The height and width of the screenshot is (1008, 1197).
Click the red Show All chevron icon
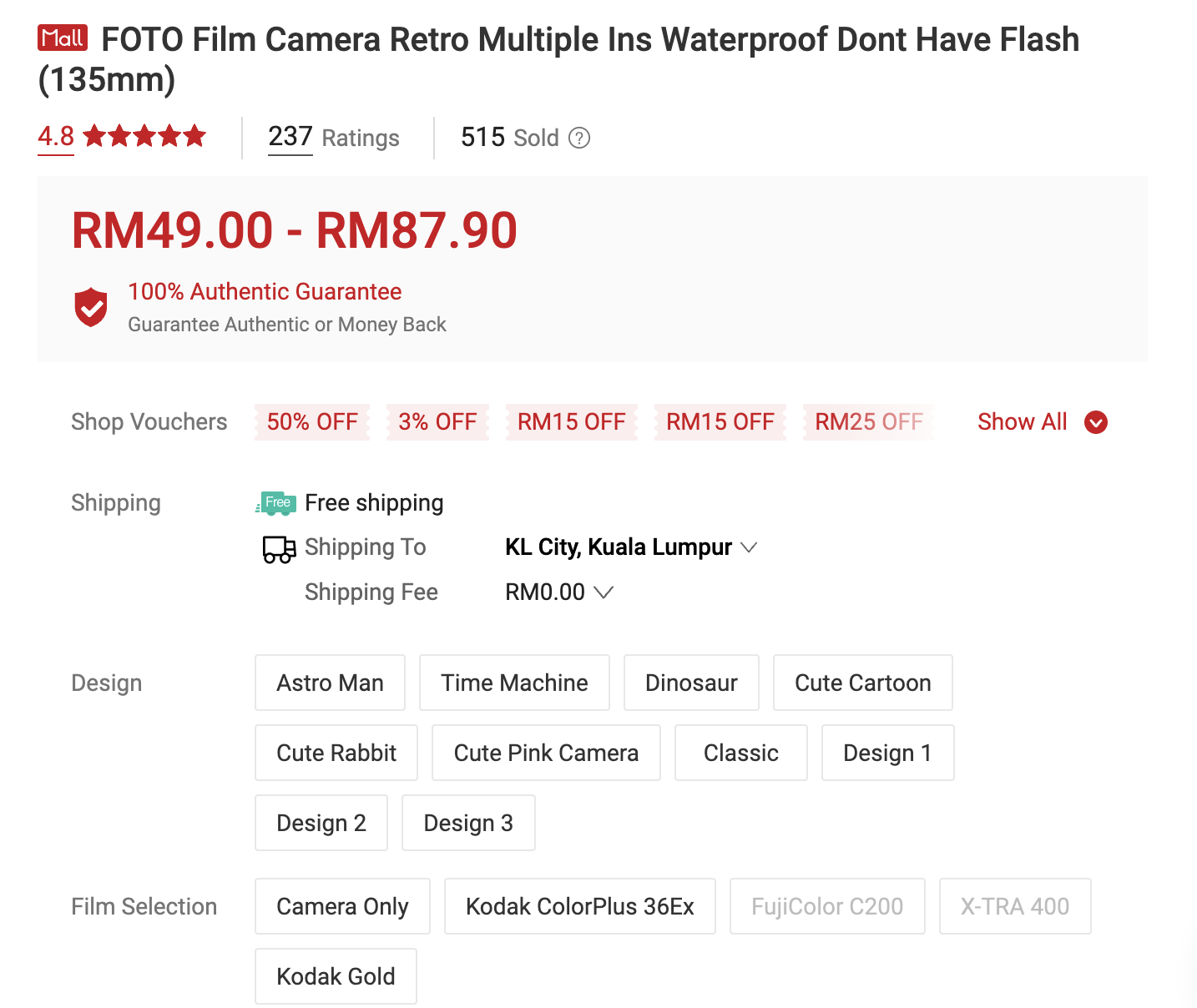1096,422
